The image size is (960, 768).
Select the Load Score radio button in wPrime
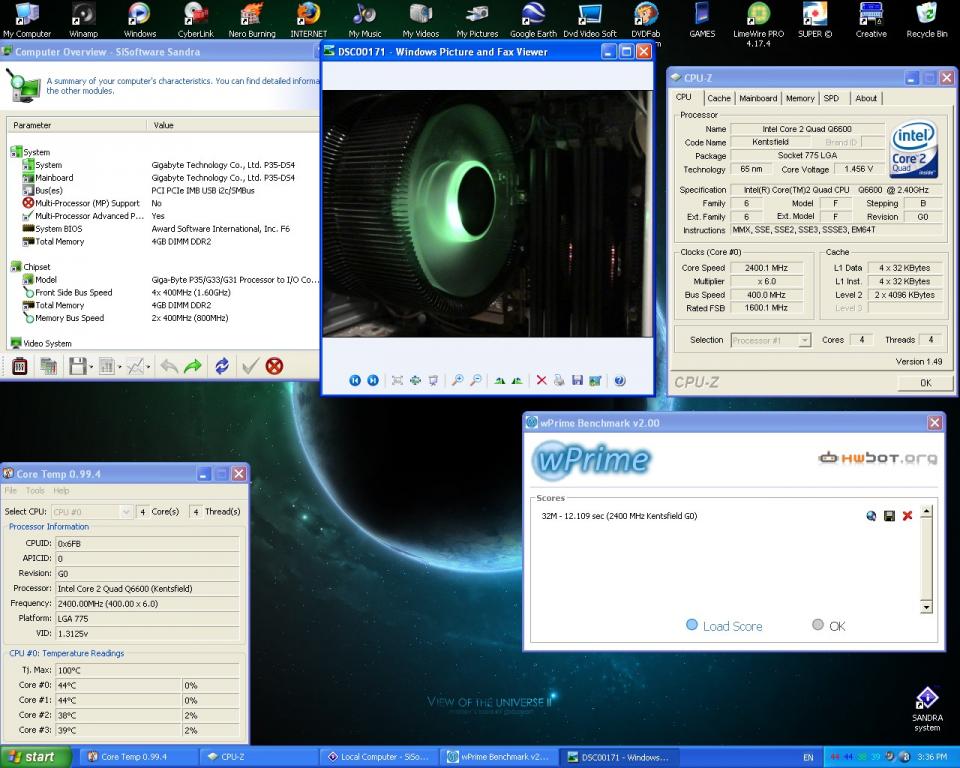[x=692, y=625]
